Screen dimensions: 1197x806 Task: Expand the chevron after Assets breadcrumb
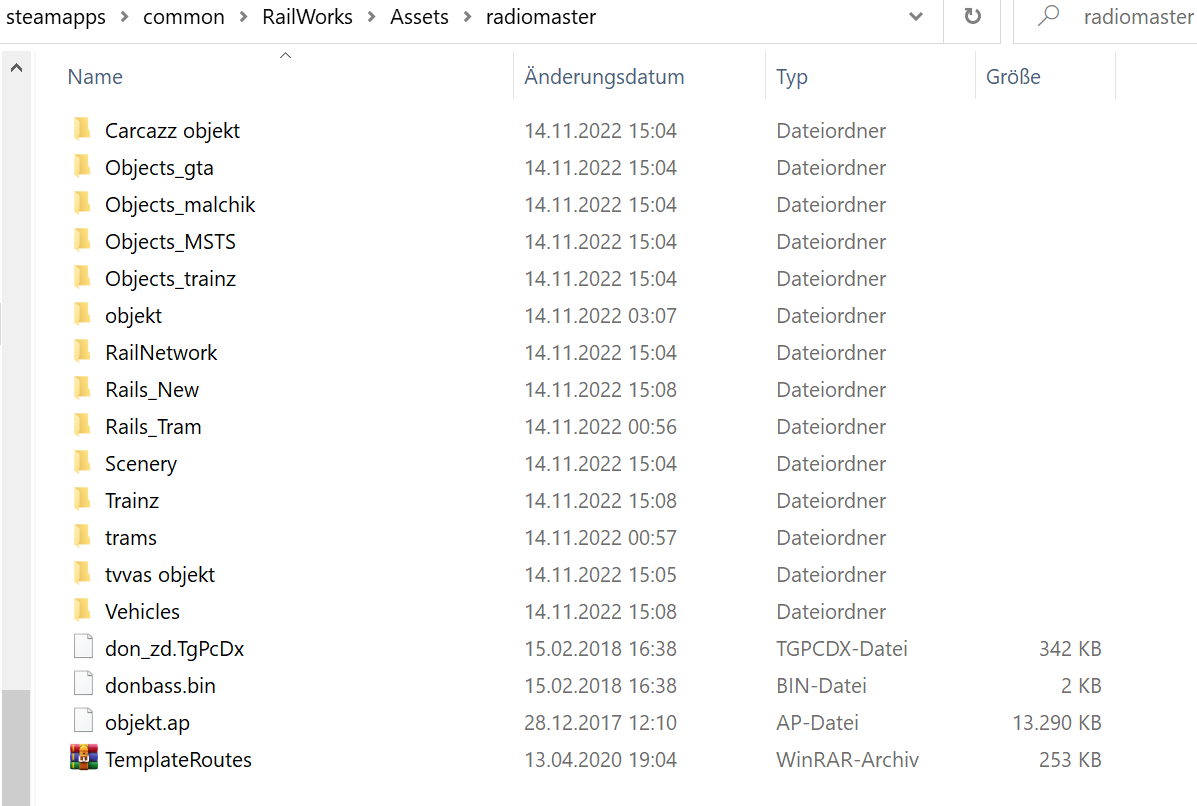(x=467, y=17)
